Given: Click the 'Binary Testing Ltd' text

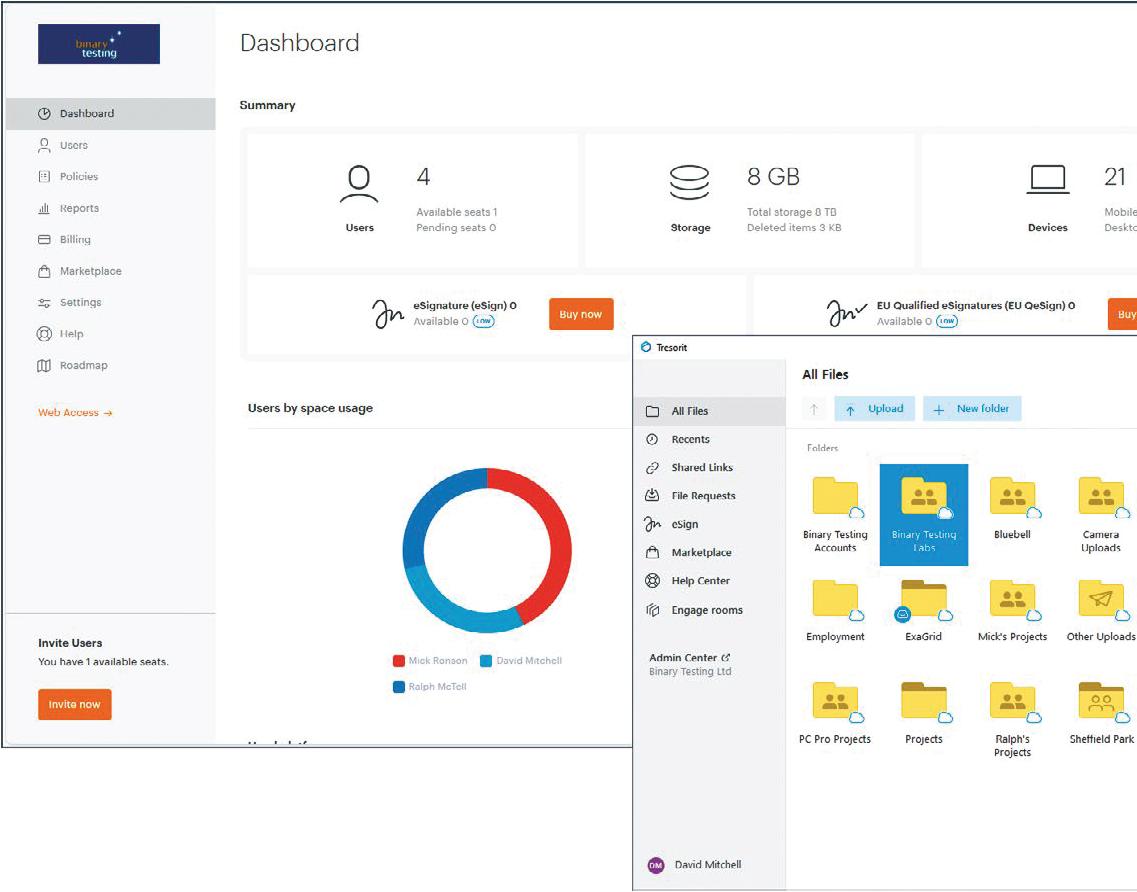Looking at the screenshot, I should [x=690, y=672].
